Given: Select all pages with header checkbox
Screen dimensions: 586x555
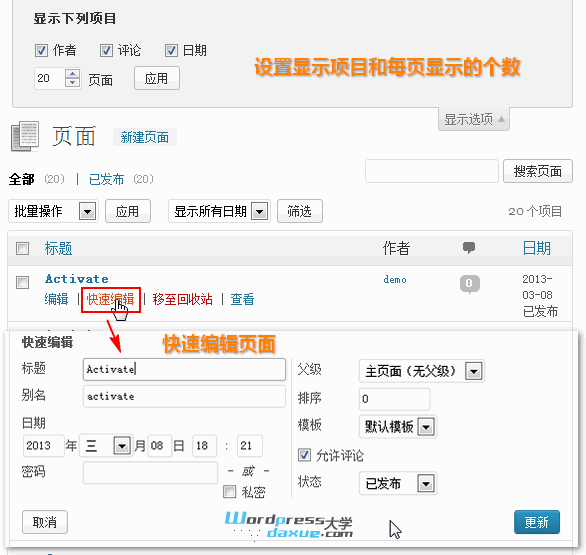Looking at the screenshot, I should (22, 248).
